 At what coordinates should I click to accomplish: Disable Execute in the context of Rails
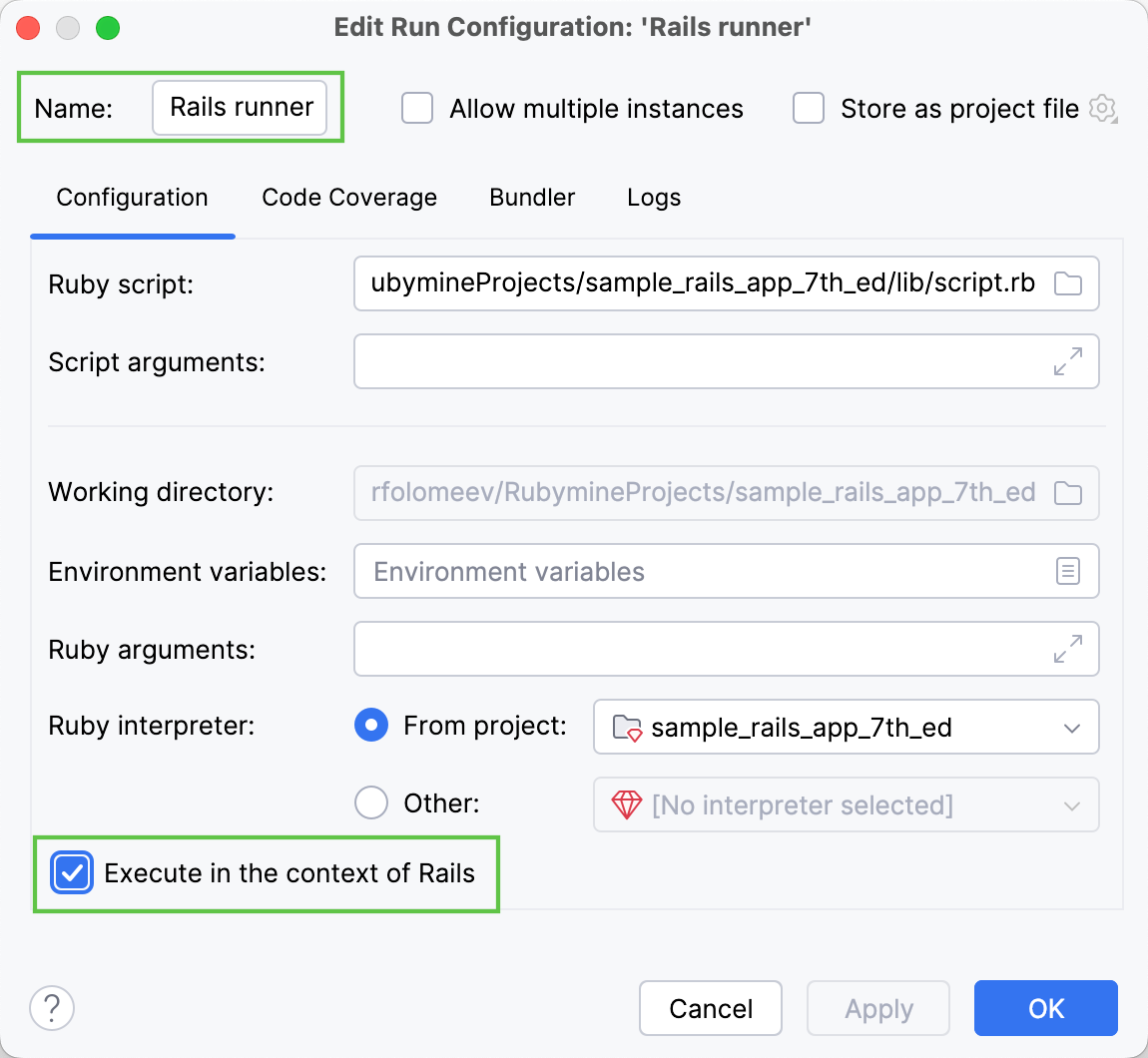72,873
